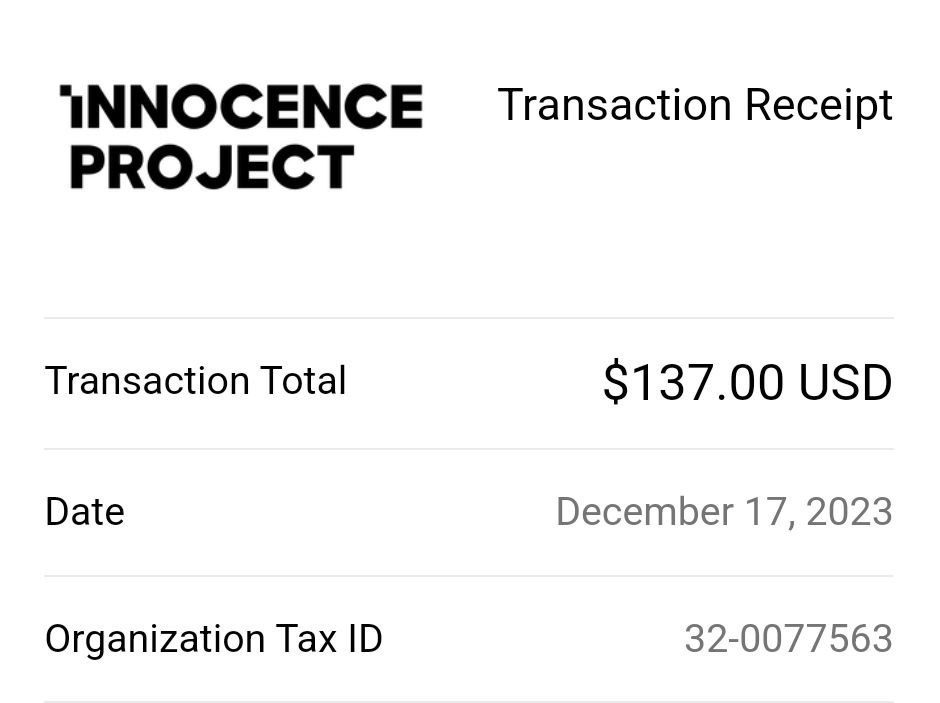Click the Organization Tax ID label
940x703 pixels.
tap(214, 639)
